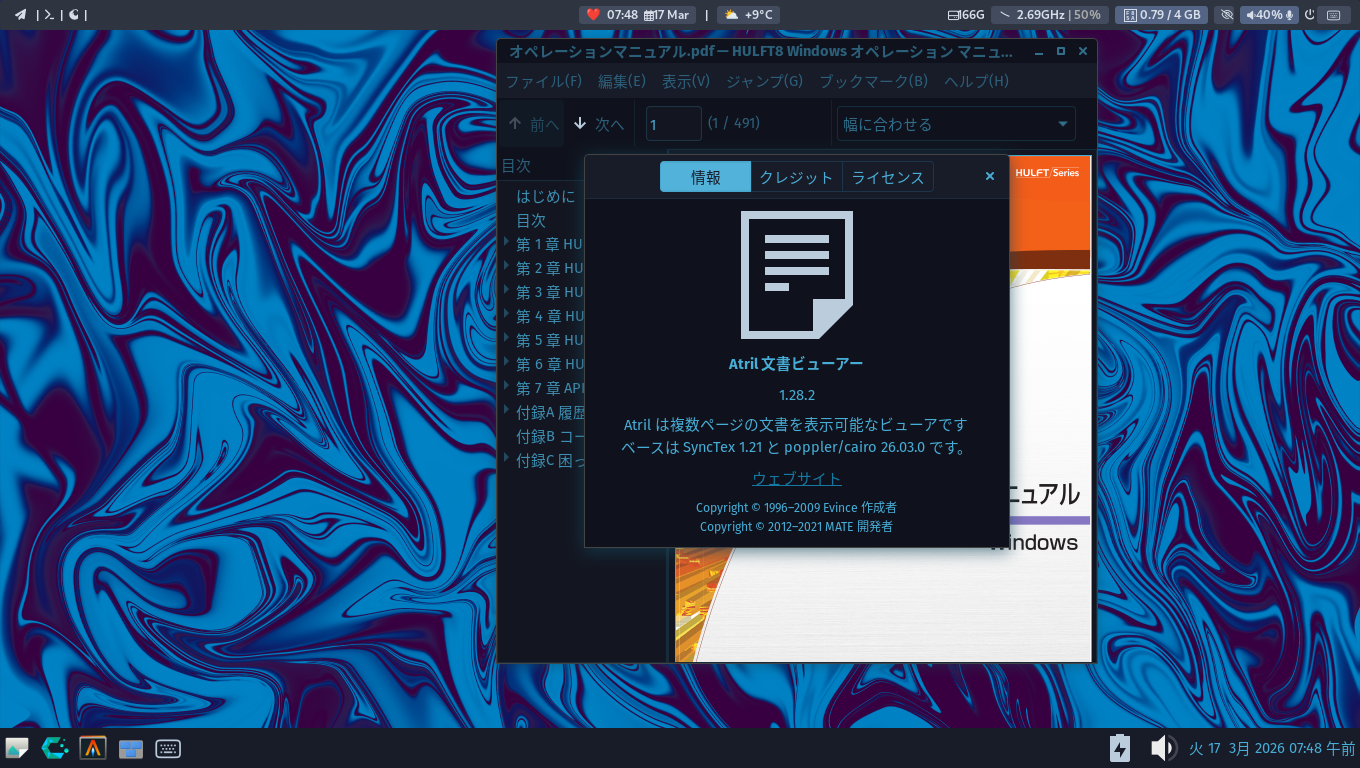Click the keyboard layout icon in top panel
The image size is (1360, 768).
(1333, 15)
